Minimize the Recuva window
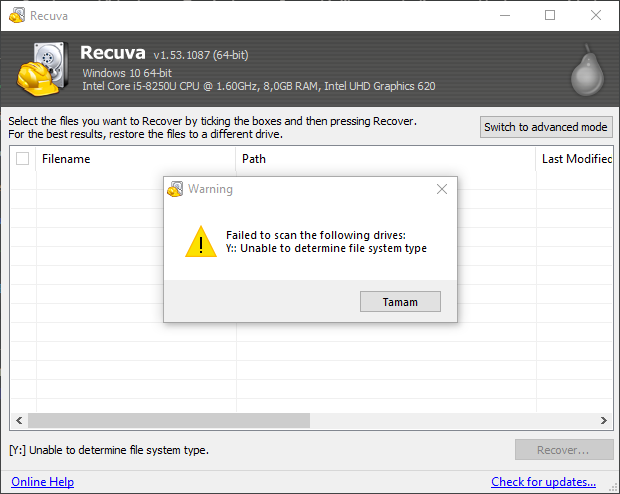Screen dimensions: 620x494 pyautogui.click(x=504, y=16)
